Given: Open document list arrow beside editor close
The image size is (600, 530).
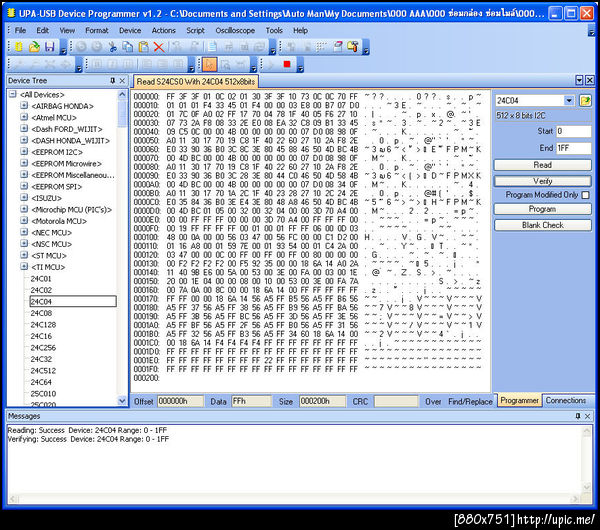Looking at the screenshot, I should click(x=579, y=80).
